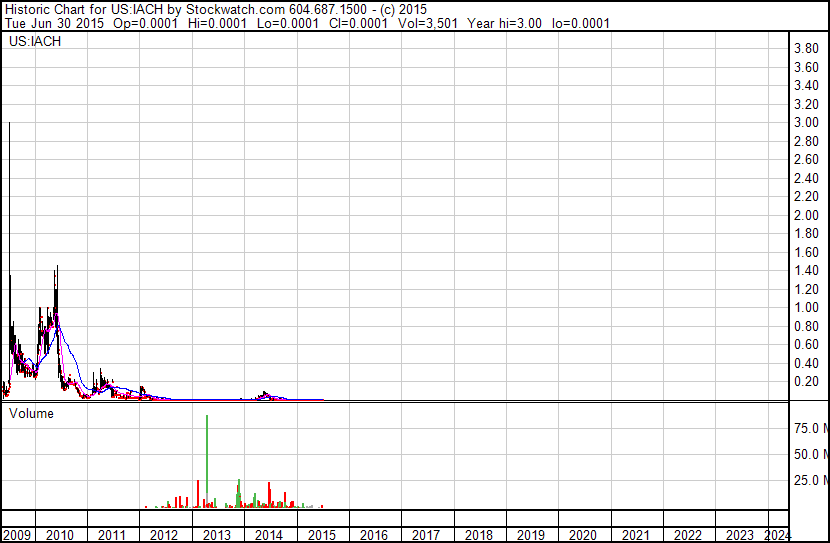Click the US:IACH ticker label in chart

pos(35,41)
